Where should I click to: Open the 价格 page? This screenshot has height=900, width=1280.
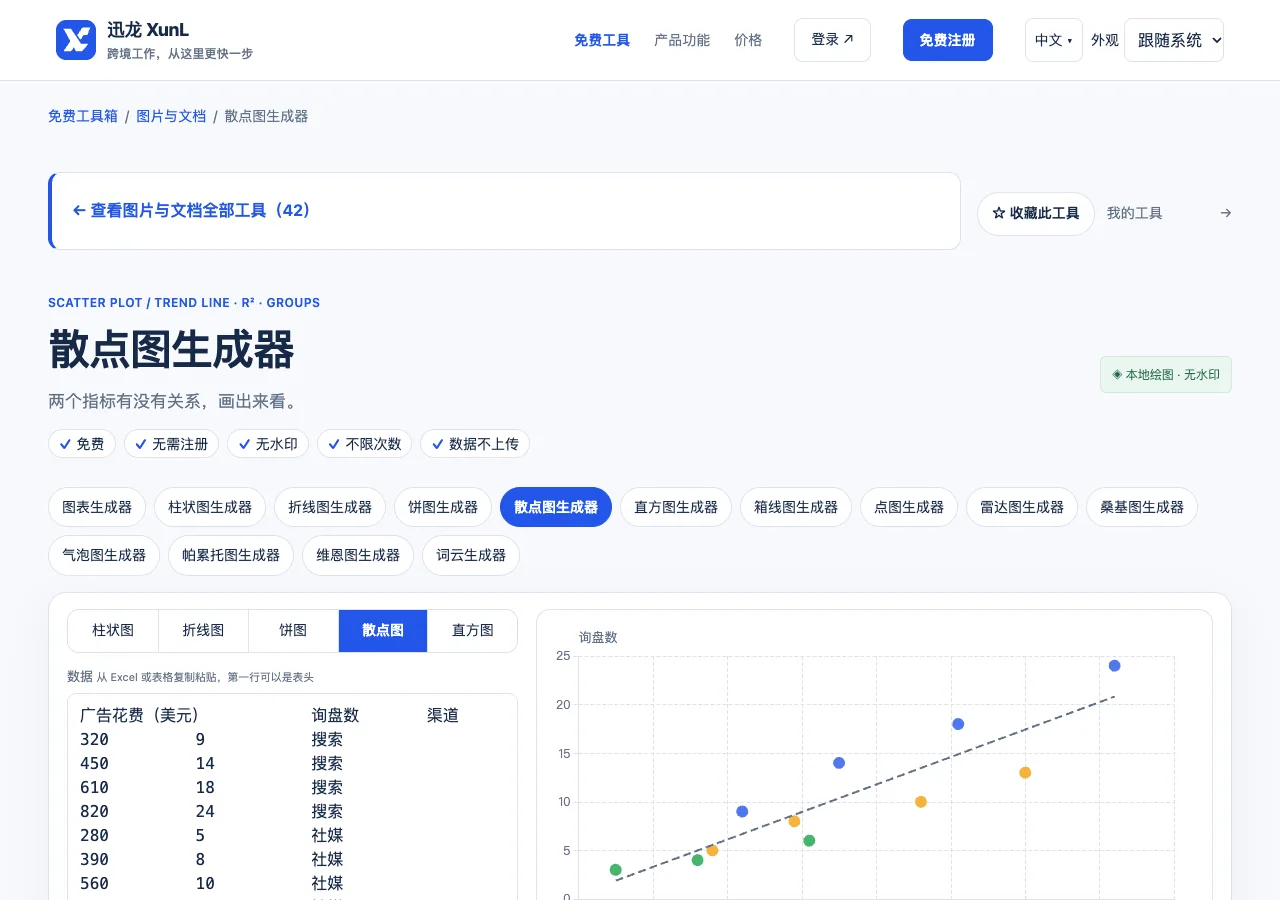coord(748,40)
